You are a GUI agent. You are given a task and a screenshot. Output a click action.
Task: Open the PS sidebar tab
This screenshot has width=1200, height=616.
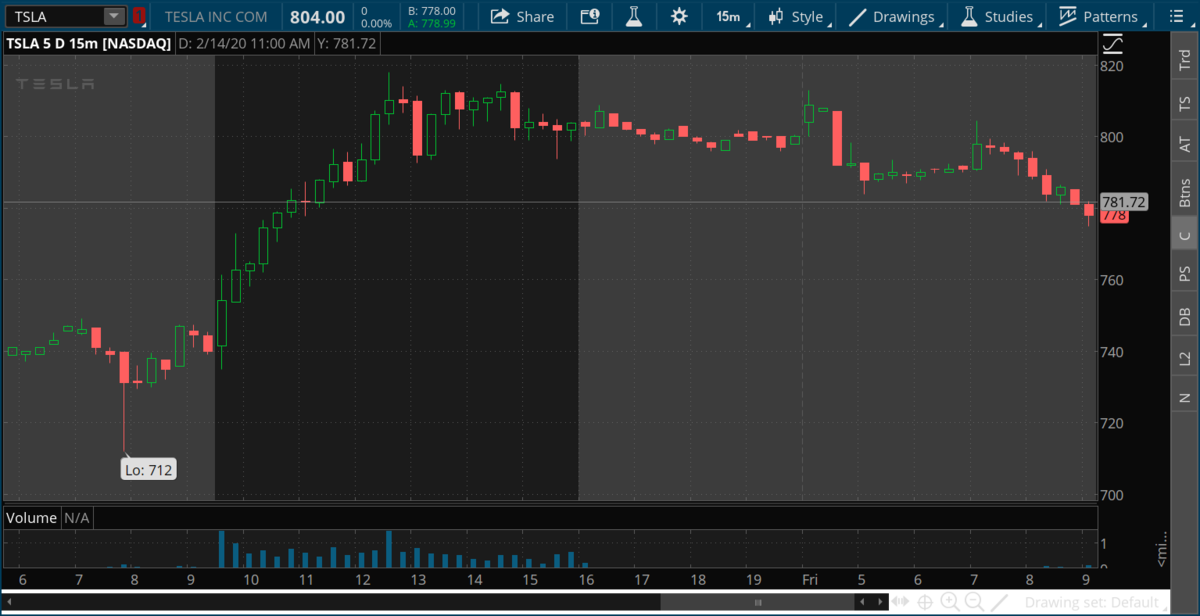[1185, 273]
